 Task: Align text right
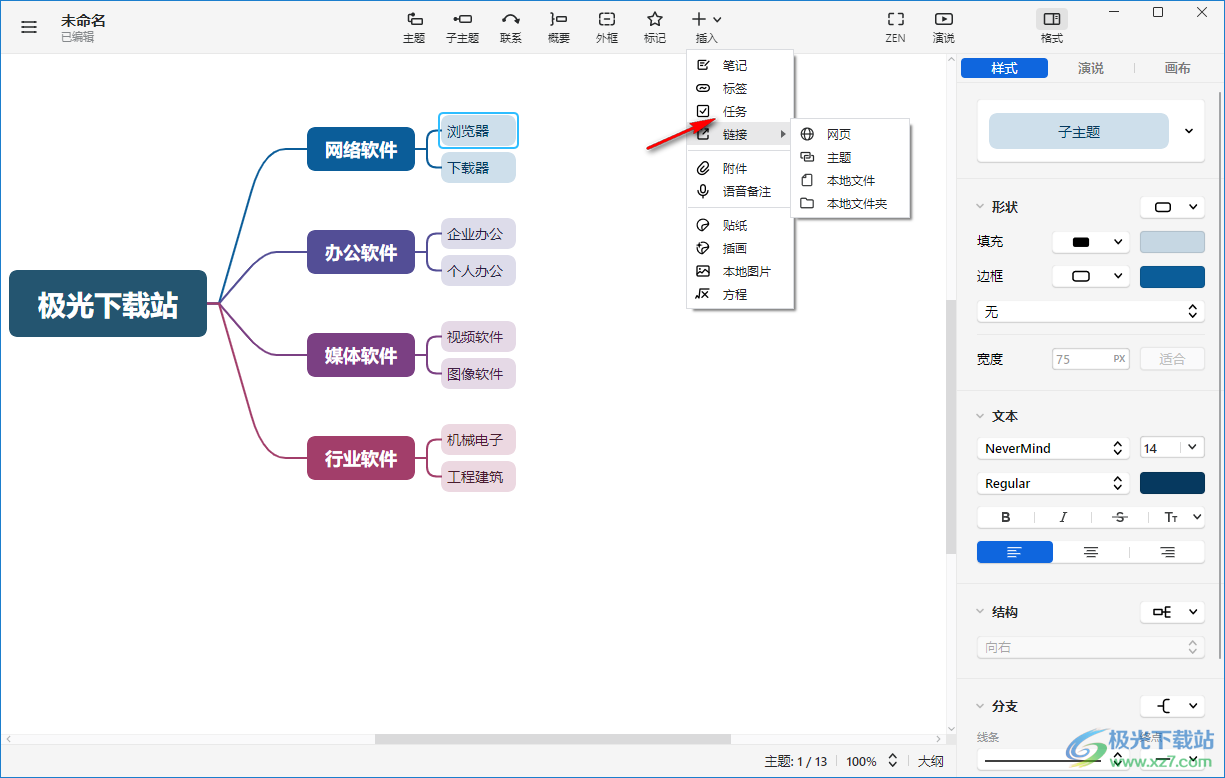click(x=1167, y=552)
